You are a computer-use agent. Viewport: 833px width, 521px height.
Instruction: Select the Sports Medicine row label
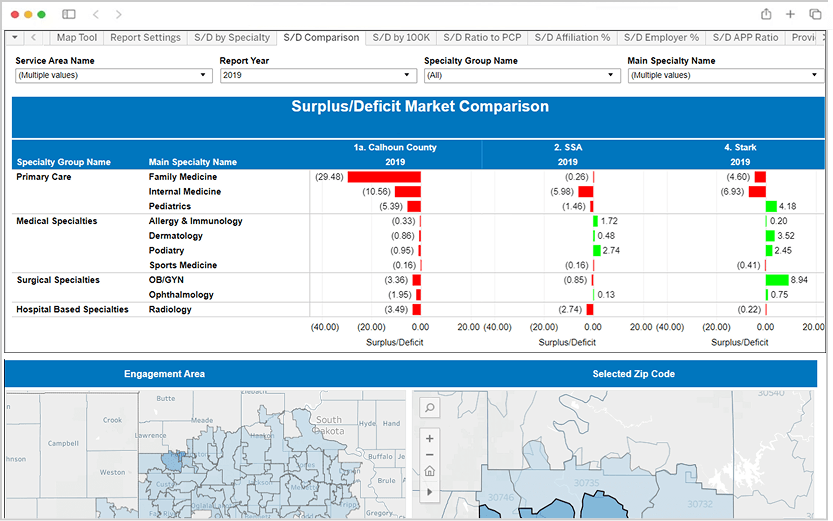point(183,265)
